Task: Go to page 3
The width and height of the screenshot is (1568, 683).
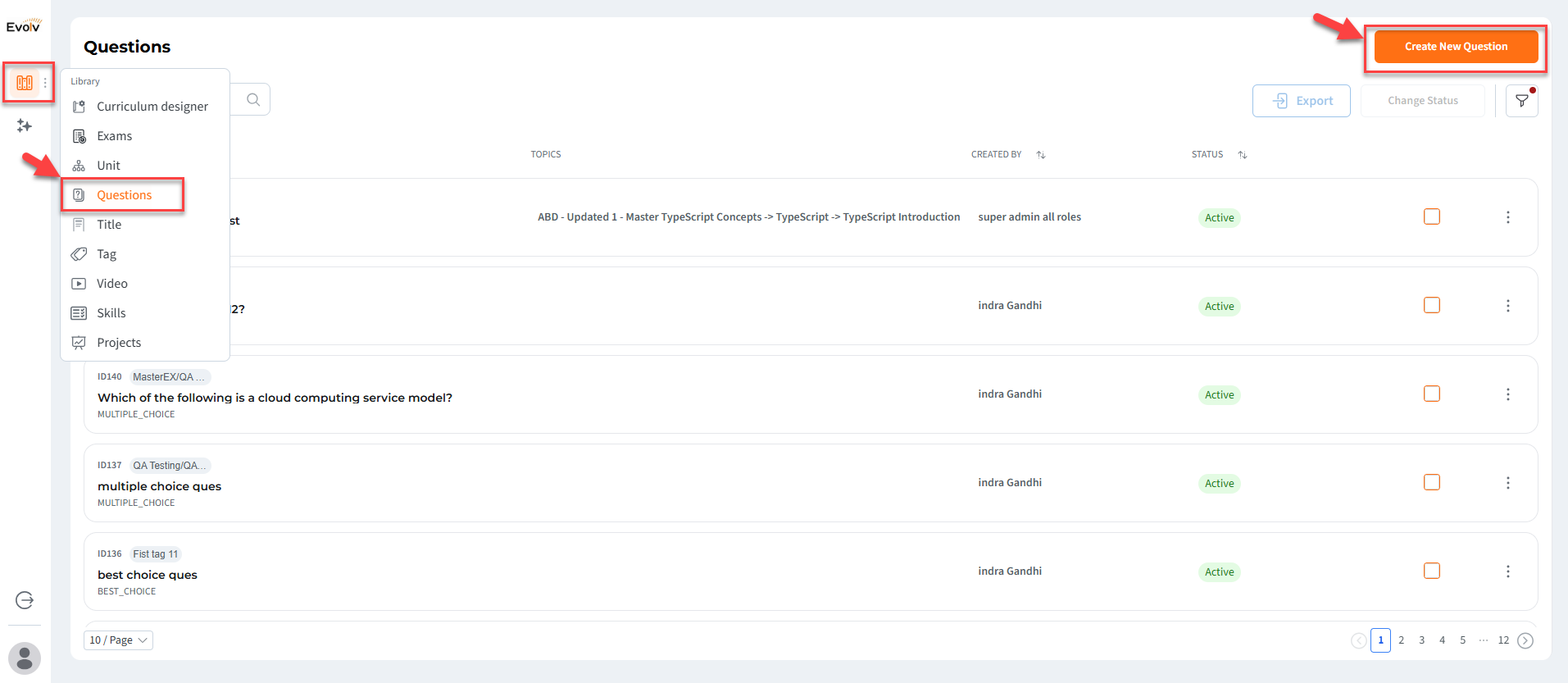Action: pyautogui.click(x=1422, y=640)
